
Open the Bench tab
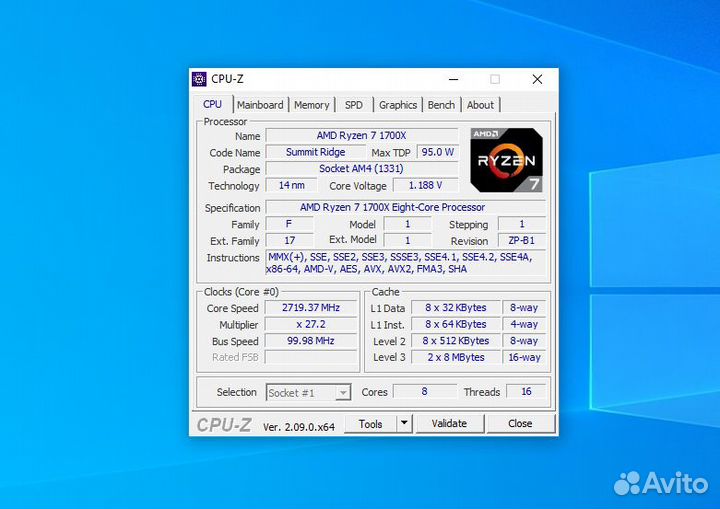click(x=441, y=105)
